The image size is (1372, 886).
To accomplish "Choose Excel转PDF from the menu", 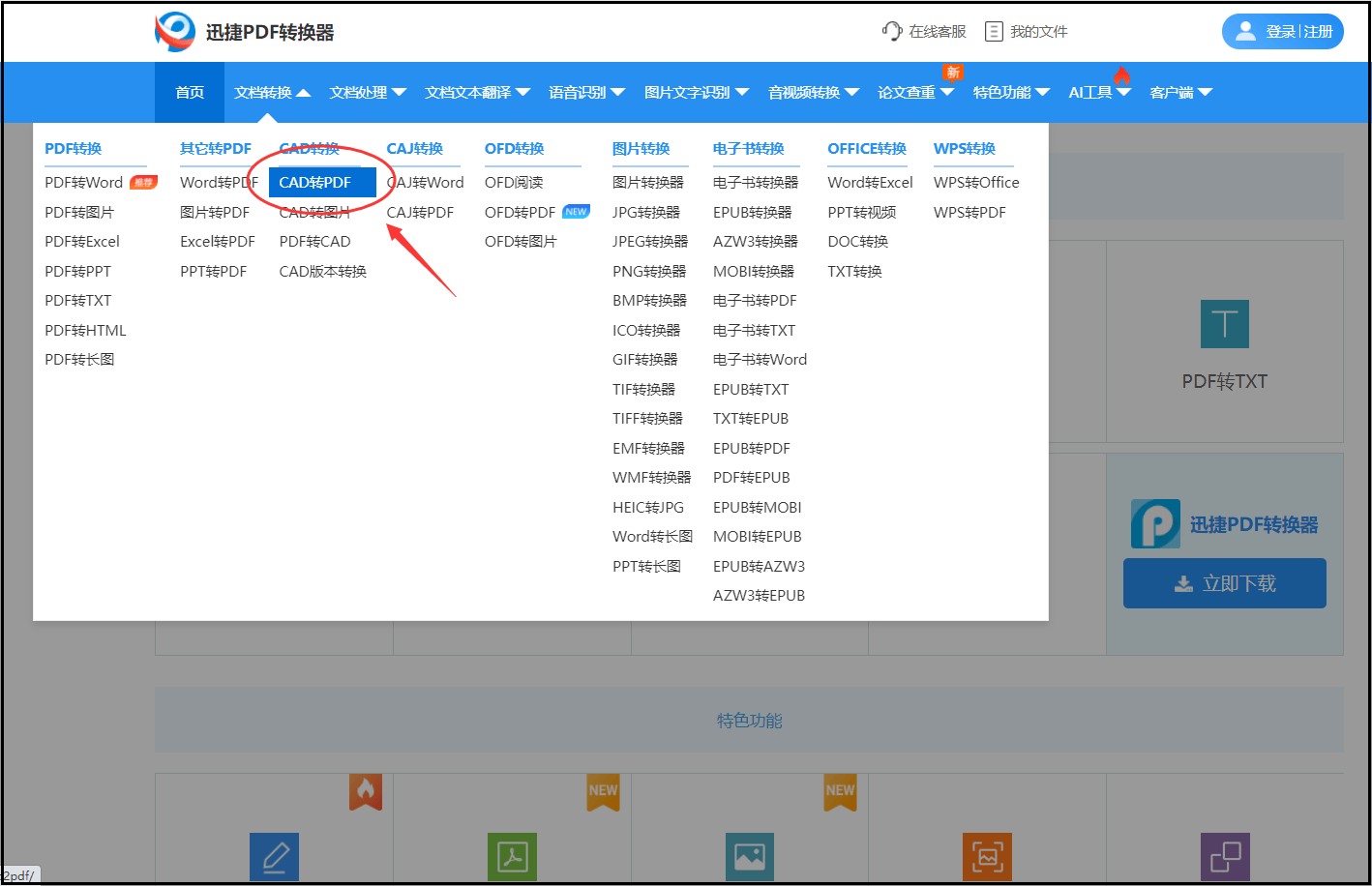I will pyautogui.click(x=218, y=241).
